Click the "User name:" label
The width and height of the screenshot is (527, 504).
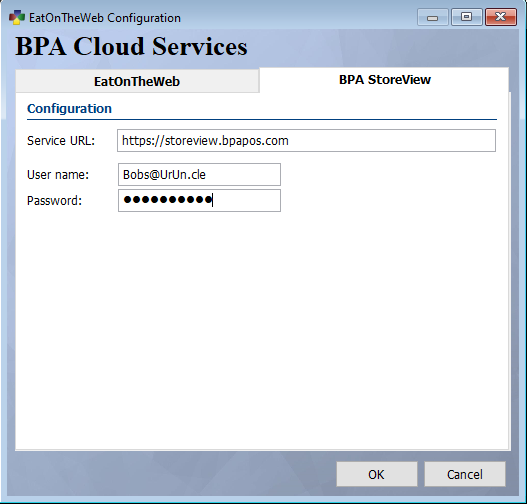tap(58, 174)
